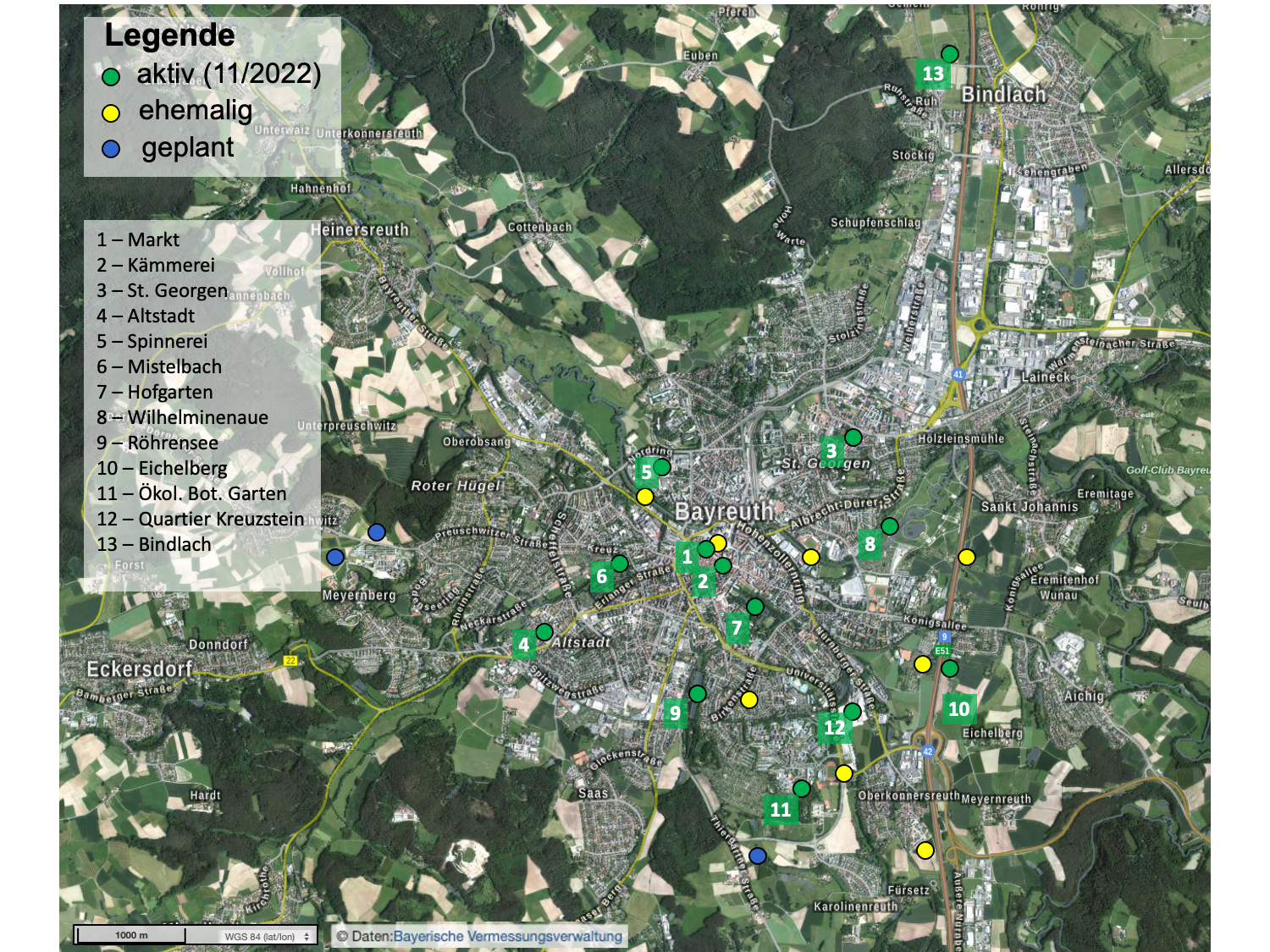Viewport: 1270px width, 952px height.
Task: Open the WGS 84 (lat/lon) coordinate dropdown
Action: pos(266,936)
